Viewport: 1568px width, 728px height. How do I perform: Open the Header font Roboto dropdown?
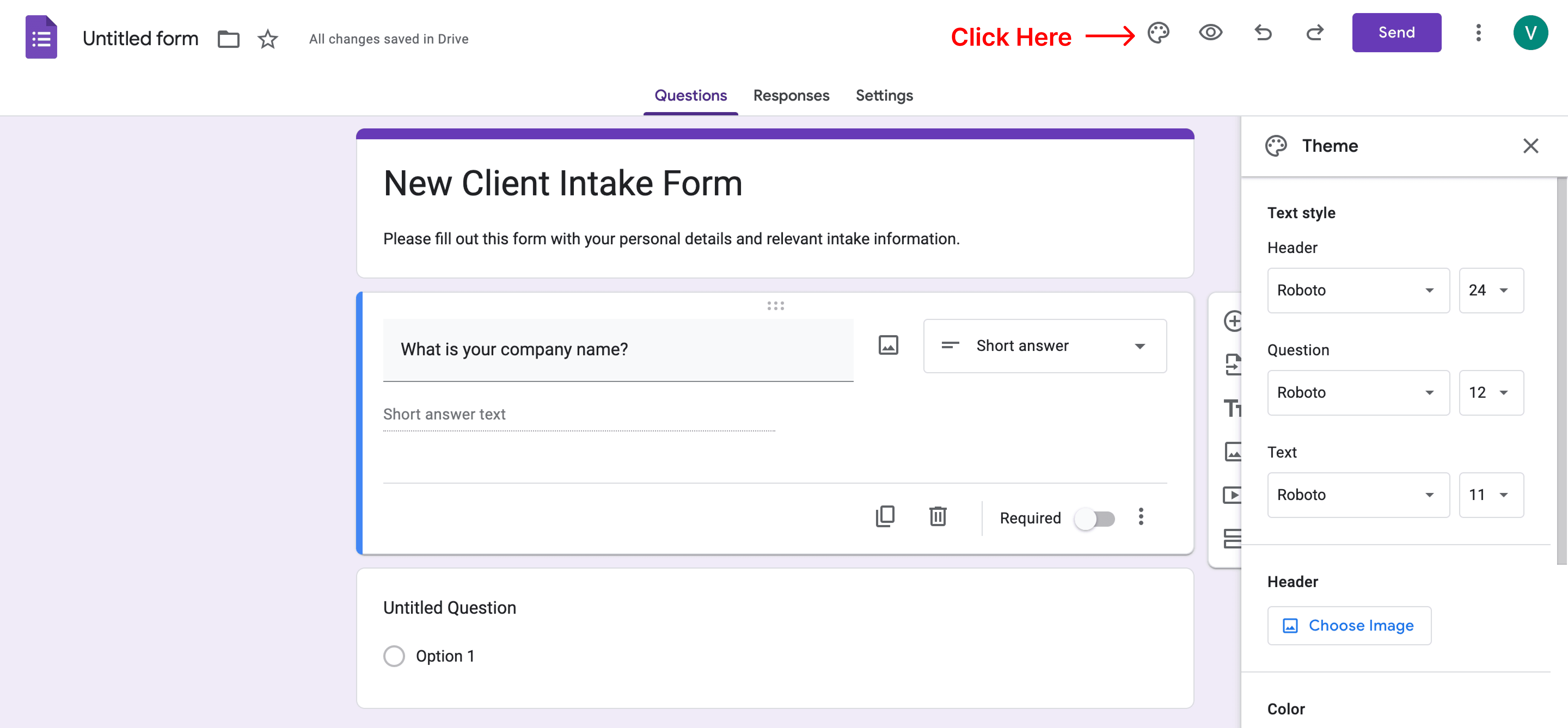1358,291
